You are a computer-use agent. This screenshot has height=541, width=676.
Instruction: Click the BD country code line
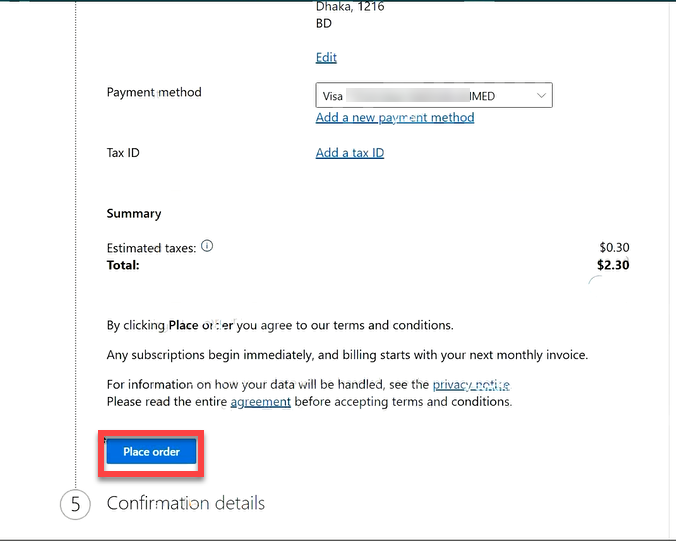tap(324, 23)
